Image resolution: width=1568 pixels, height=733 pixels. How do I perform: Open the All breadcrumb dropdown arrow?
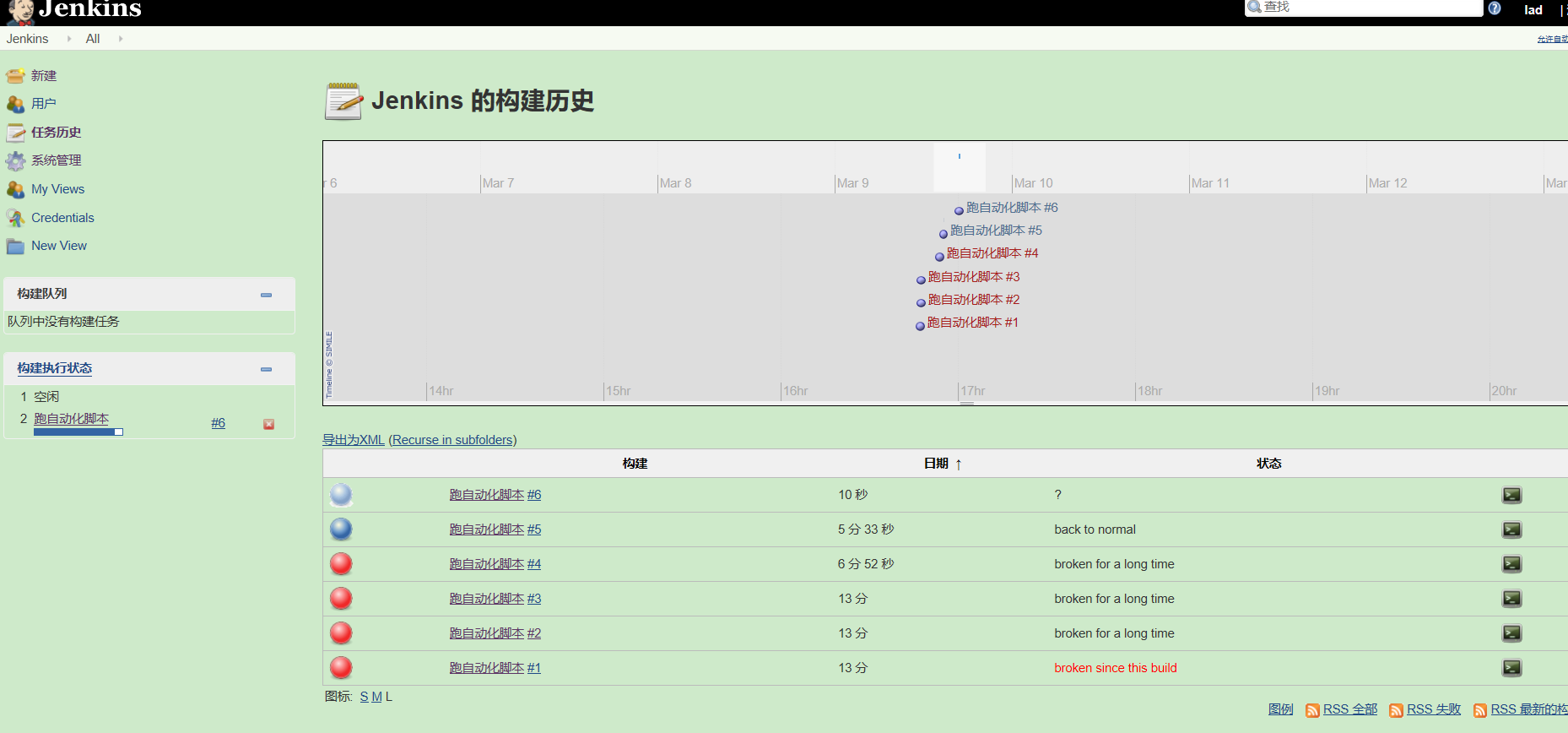tap(121, 39)
